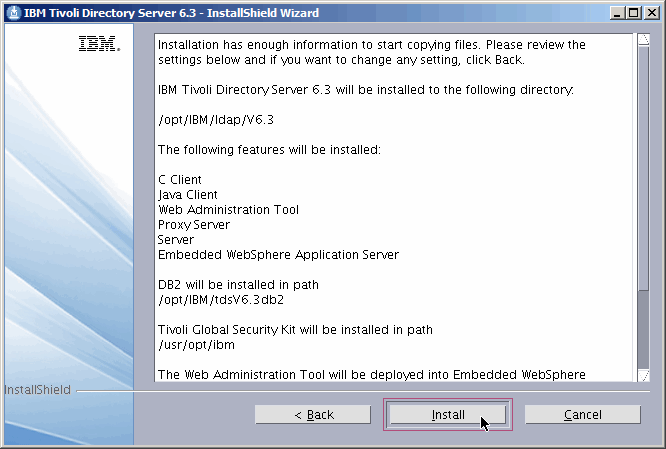The image size is (666, 449).
Task: Click the "Web Administration Tool" feature line
Action: (228, 210)
